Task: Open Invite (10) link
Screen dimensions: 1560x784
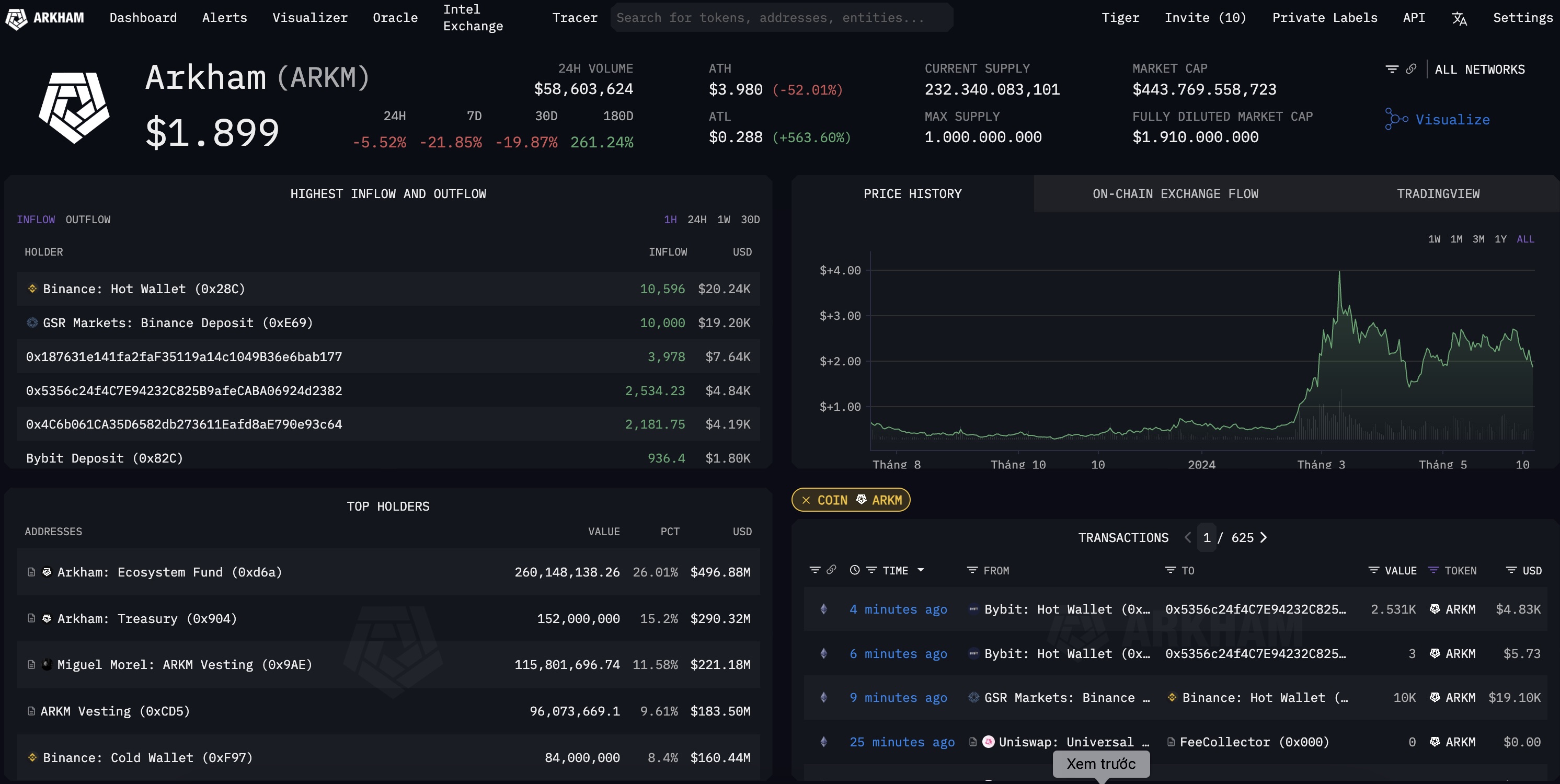Action: [x=1205, y=18]
